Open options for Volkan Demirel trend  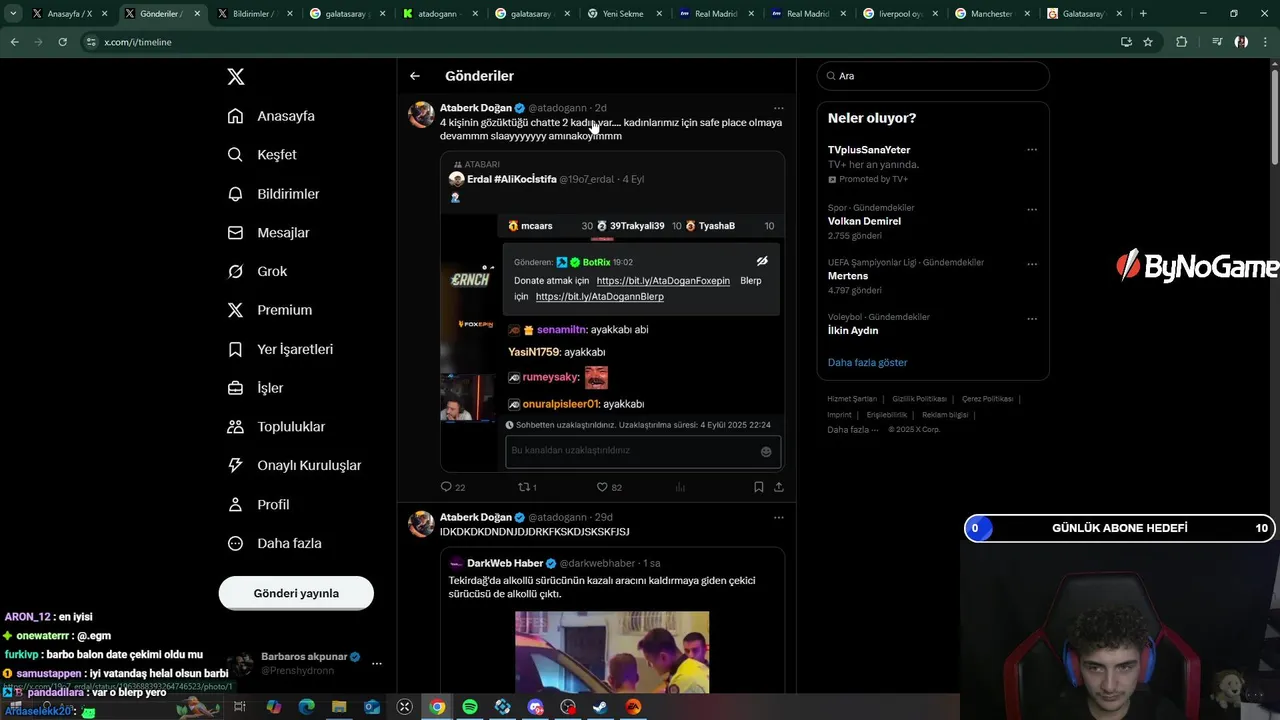click(1032, 209)
